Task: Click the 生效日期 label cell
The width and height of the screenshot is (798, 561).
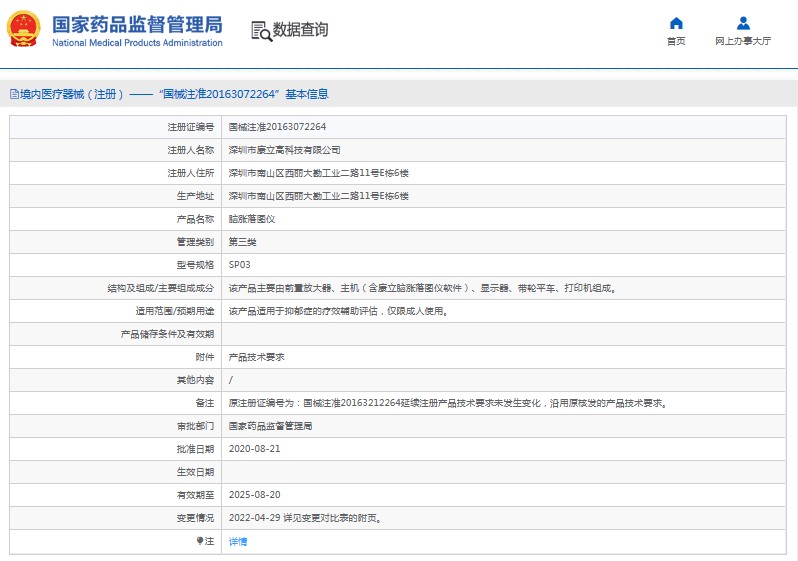Action: pyautogui.click(x=116, y=472)
